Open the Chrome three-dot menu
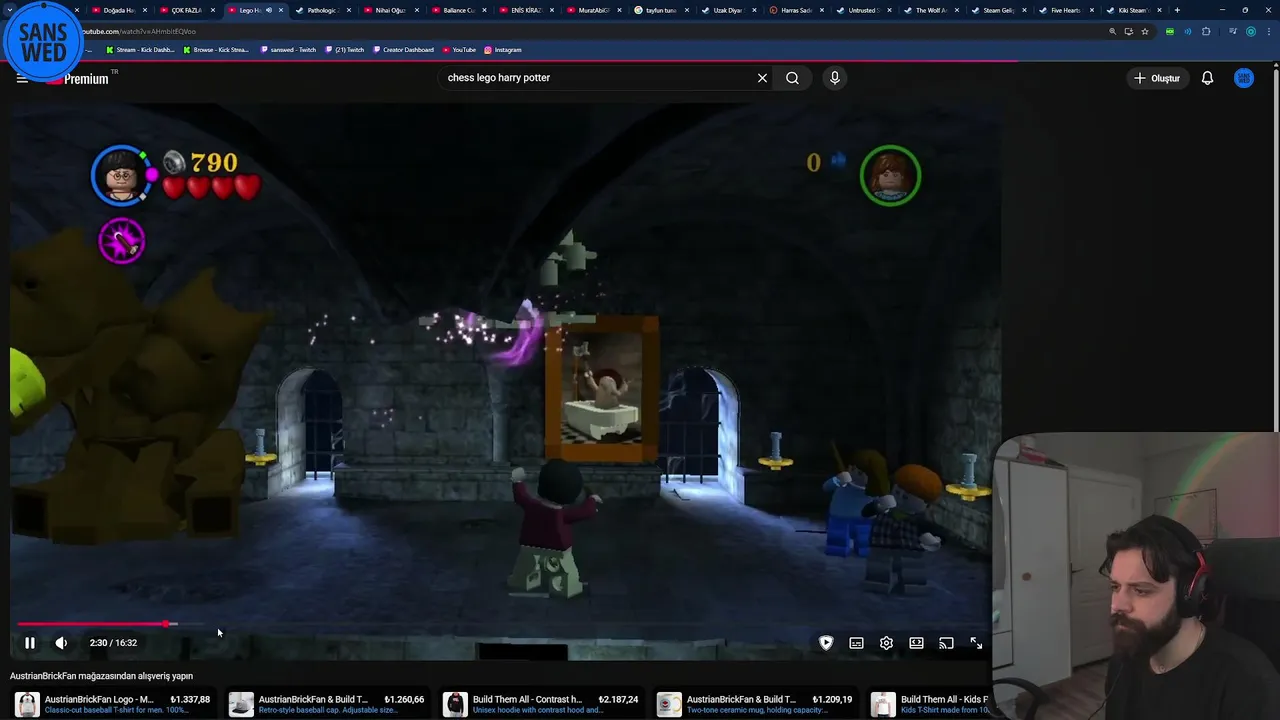The height and width of the screenshot is (720, 1280). pos(1268,31)
